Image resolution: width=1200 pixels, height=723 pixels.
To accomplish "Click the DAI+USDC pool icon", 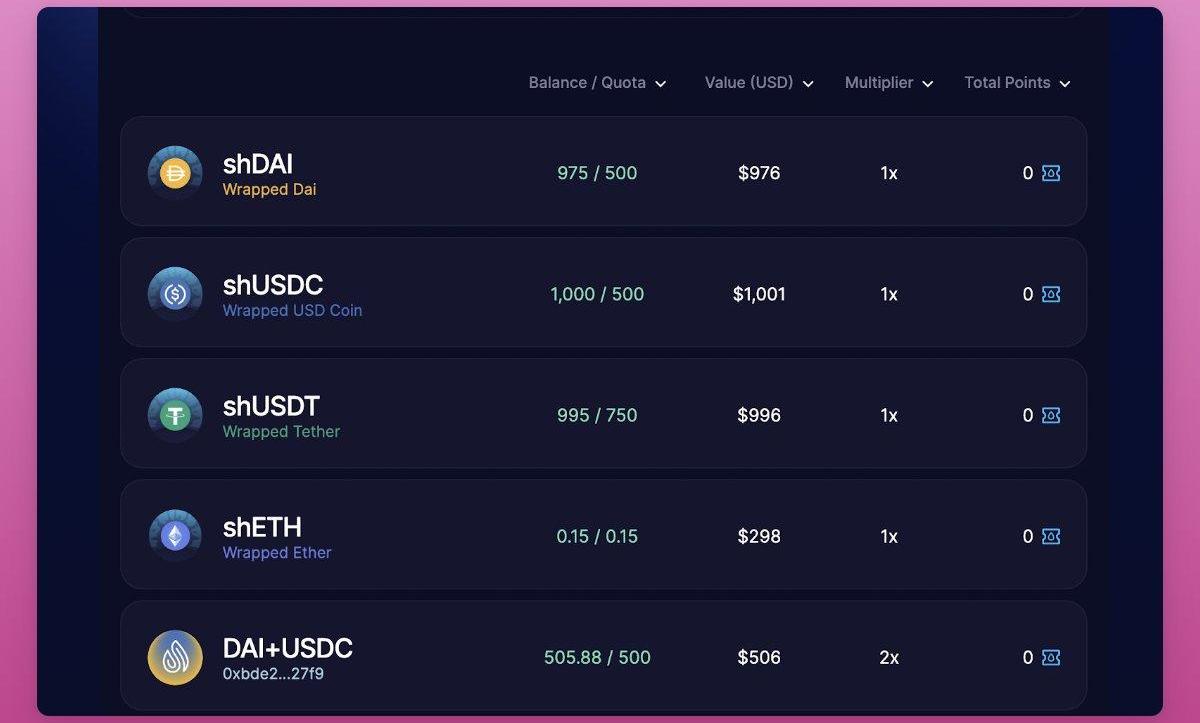I will pos(175,657).
